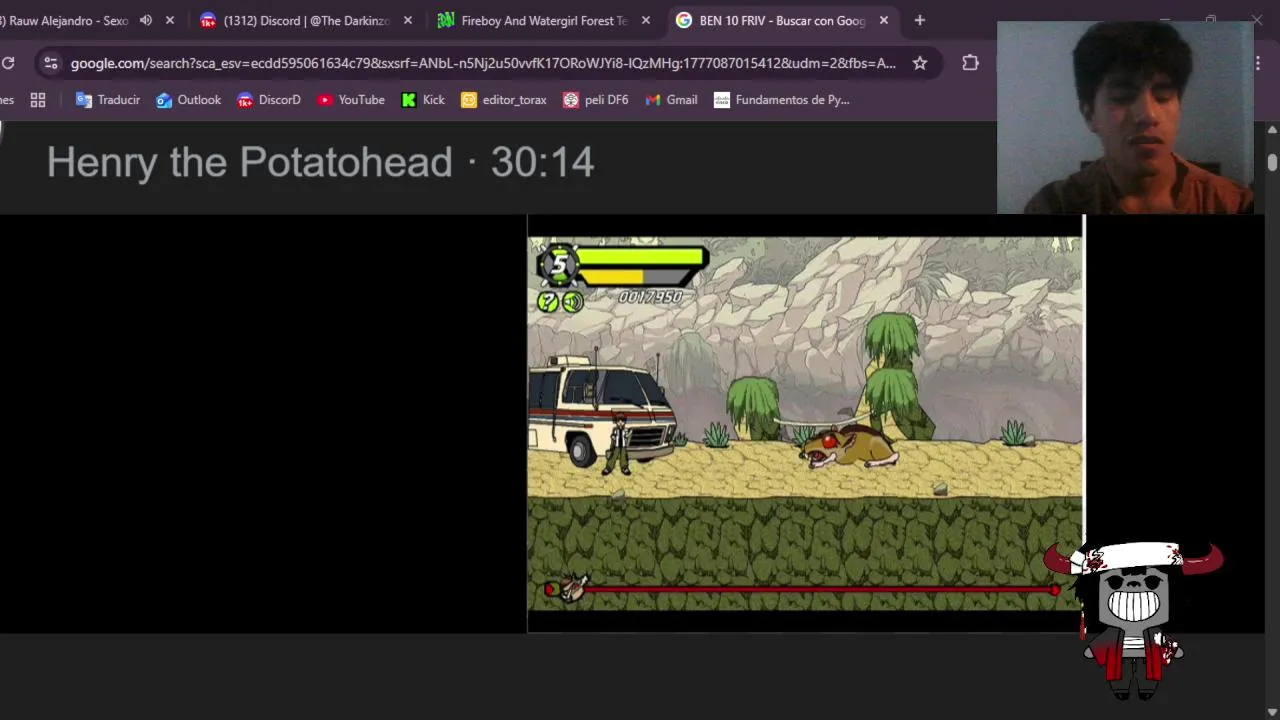Click the red level progress bar

coord(801,590)
